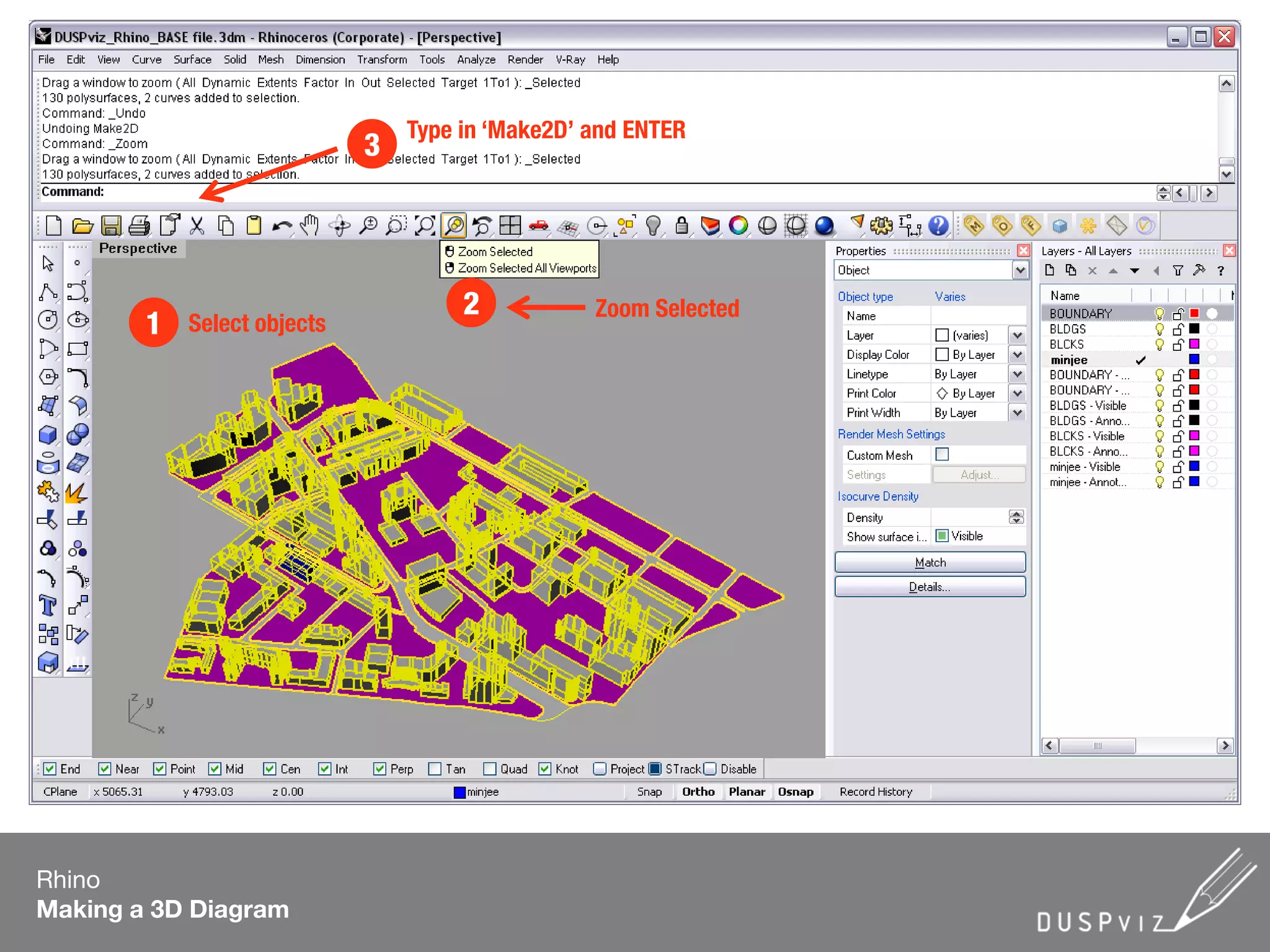This screenshot has width=1270, height=952.
Task: Click the blue Help question mark icon
Action: point(938,226)
